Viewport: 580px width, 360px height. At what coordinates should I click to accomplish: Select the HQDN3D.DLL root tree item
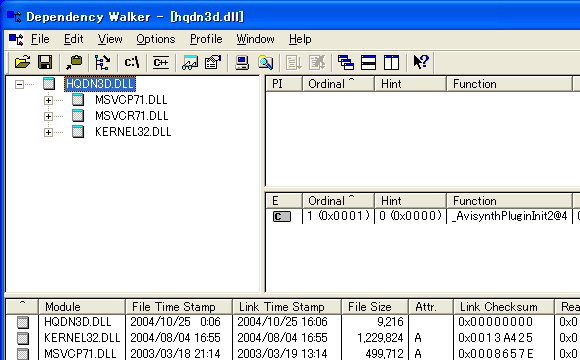pos(100,84)
